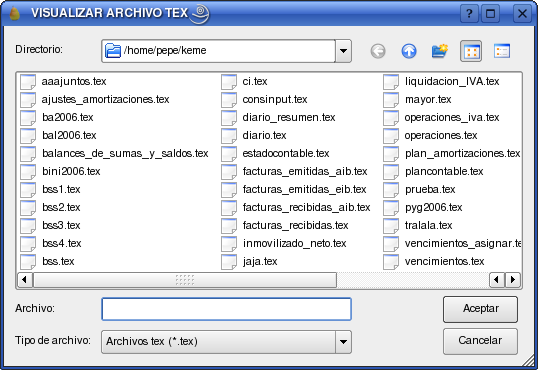Click the jaja.tex file name
Screen dimensions: 538x370
coord(260,262)
